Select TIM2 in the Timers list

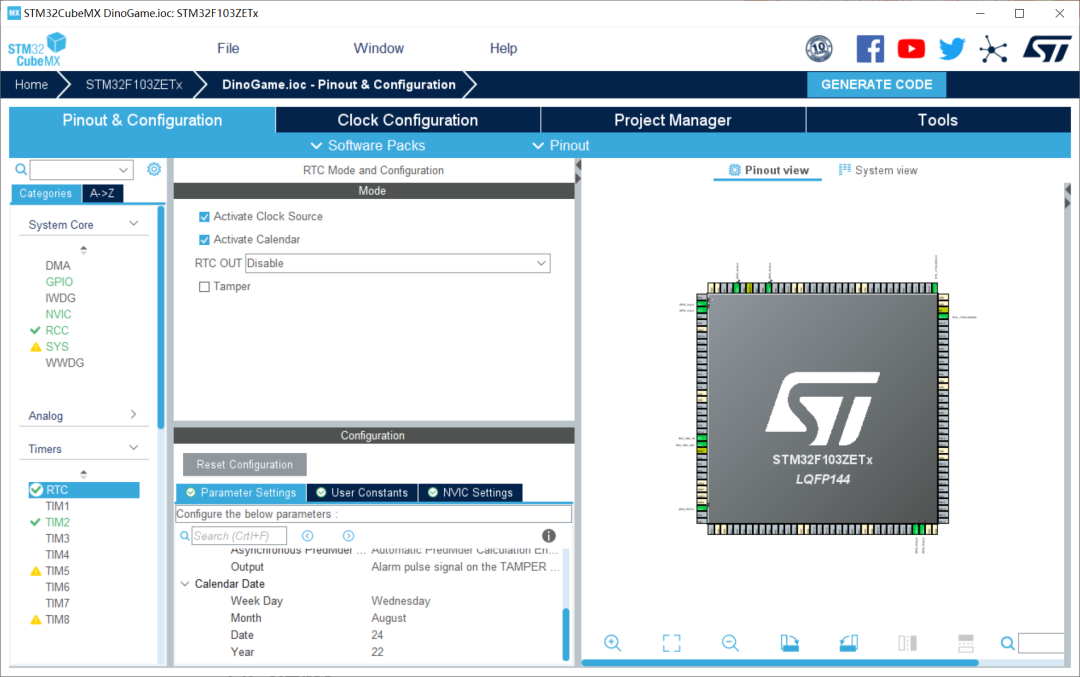coord(57,522)
